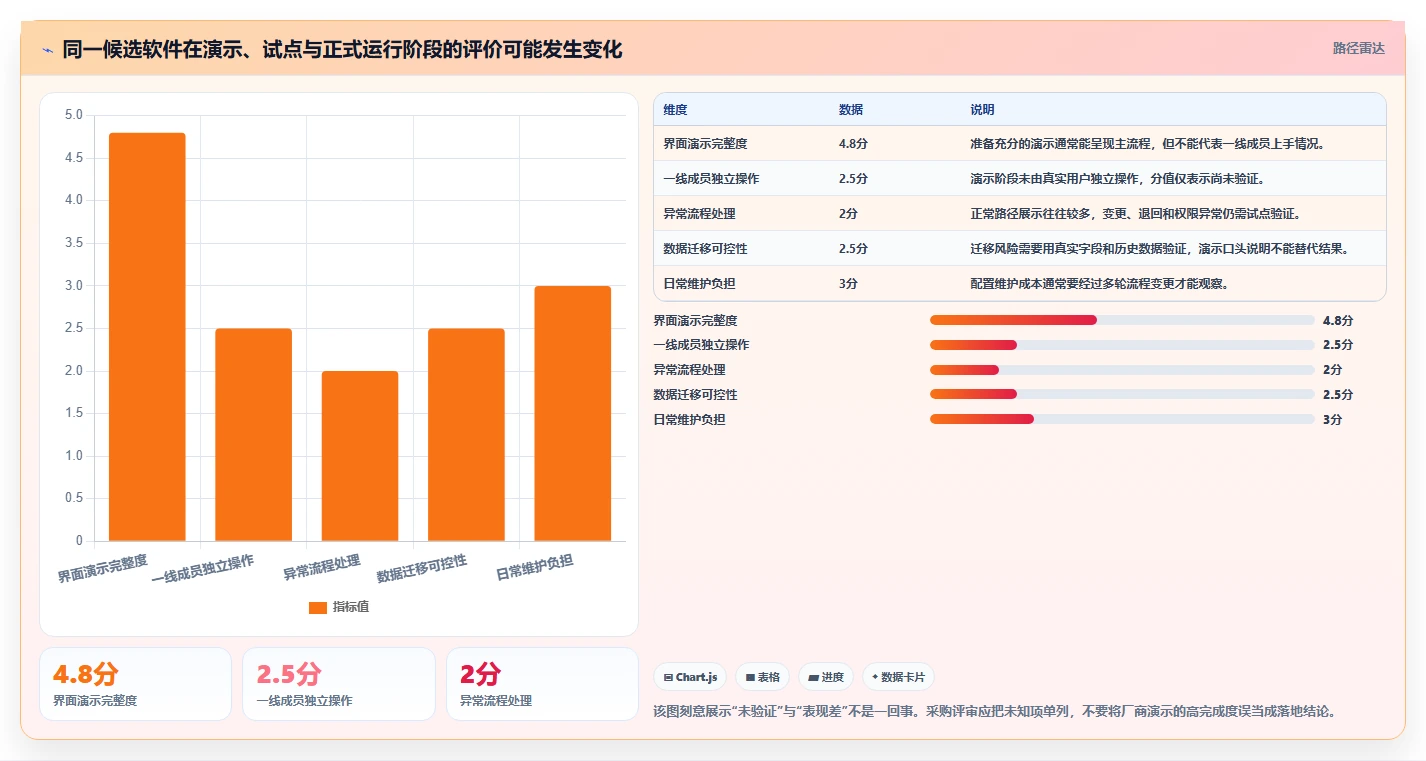This screenshot has height=761, width=1426.
Task: Click the 日常维护负担 bar in the chart
Action: point(572,414)
